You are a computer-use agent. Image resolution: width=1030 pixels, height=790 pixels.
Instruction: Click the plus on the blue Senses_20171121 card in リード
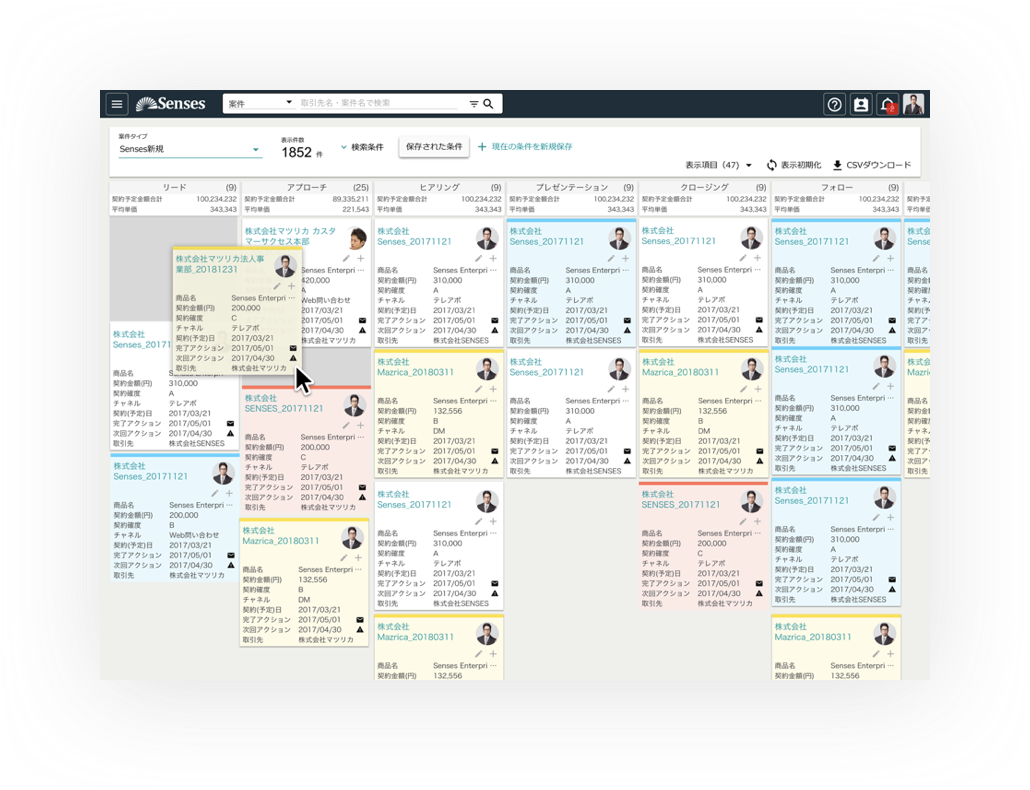229,493
